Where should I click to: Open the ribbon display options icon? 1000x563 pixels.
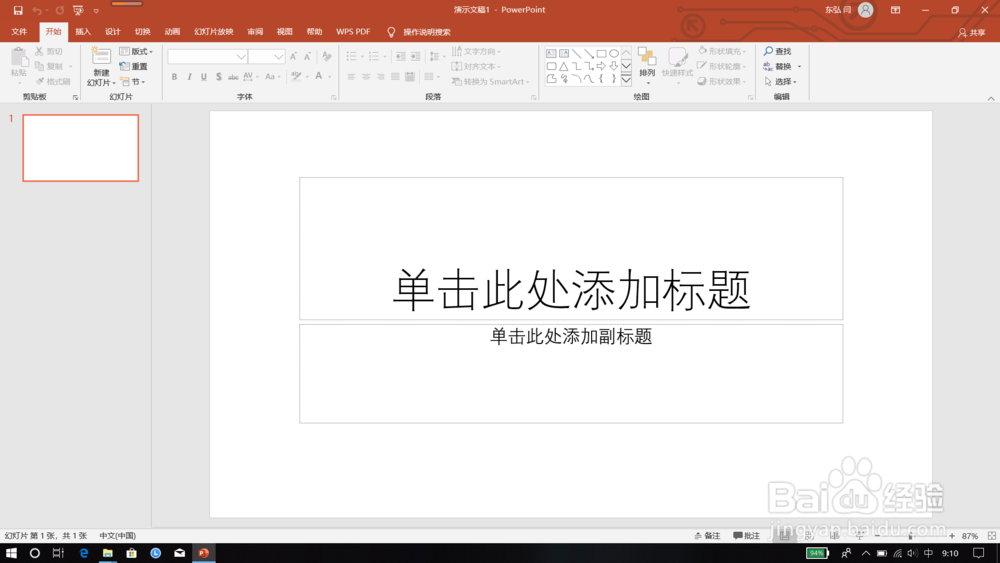coord(895,10)
